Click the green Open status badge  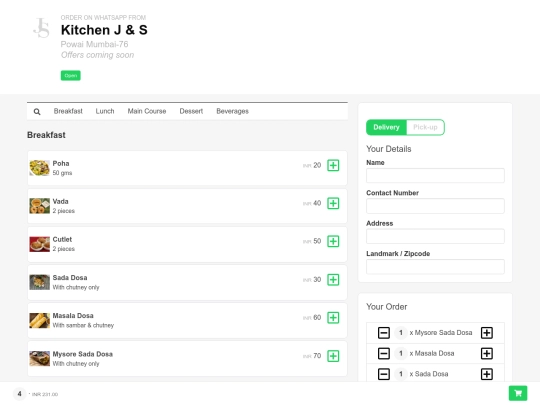point(71,75)
